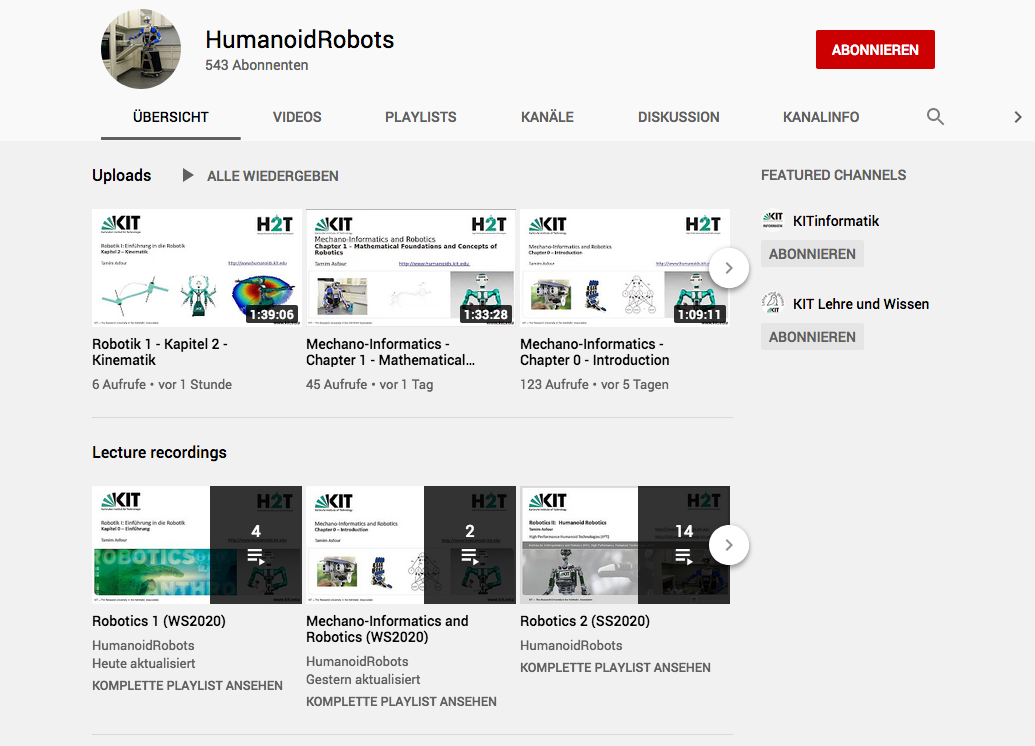Open KOMPLETTE PLAYLIST ANSEHEN under Robotics 1
The image size is (1035, 746).
pos(187,686)
